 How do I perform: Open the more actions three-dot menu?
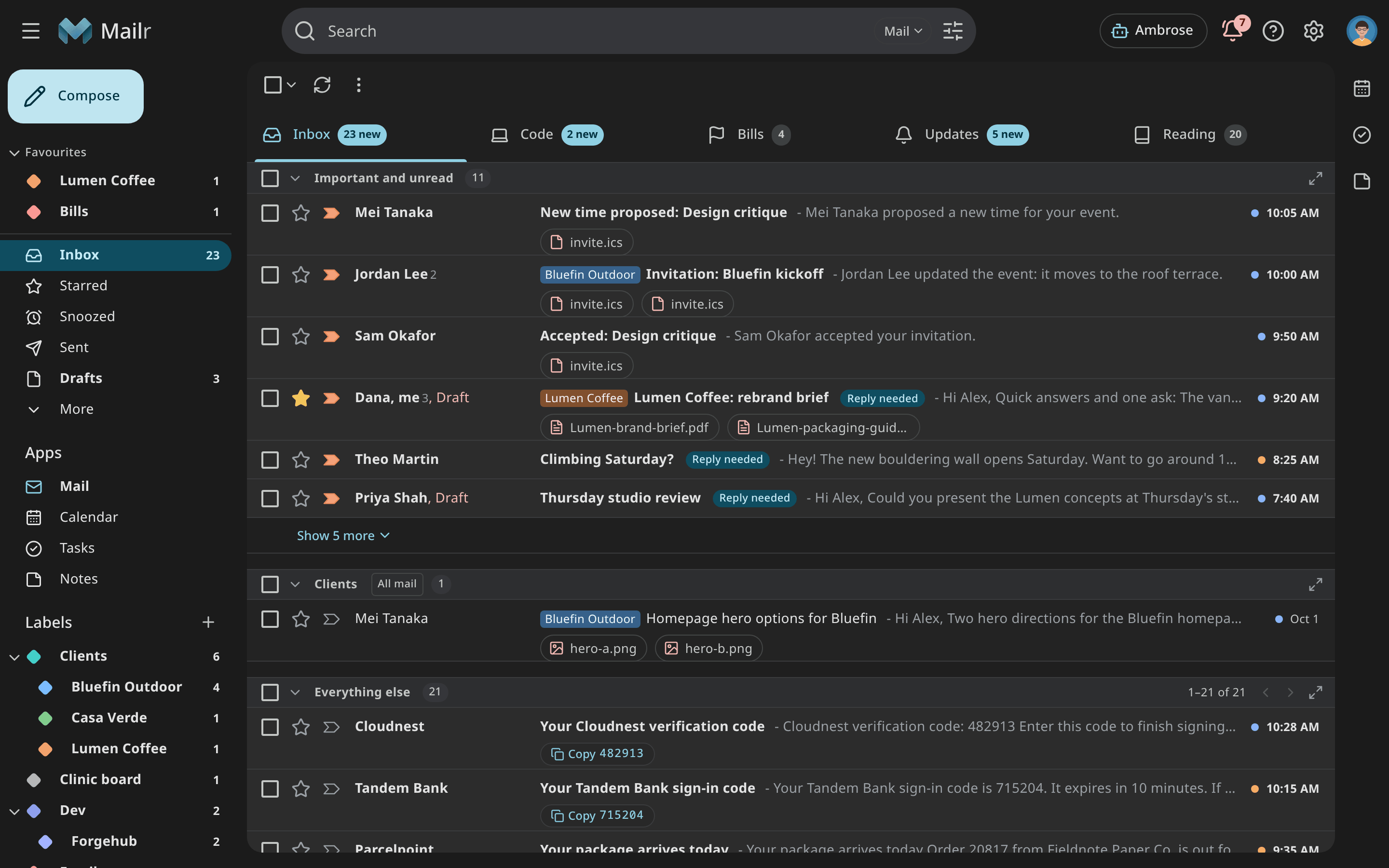(359, 85)
